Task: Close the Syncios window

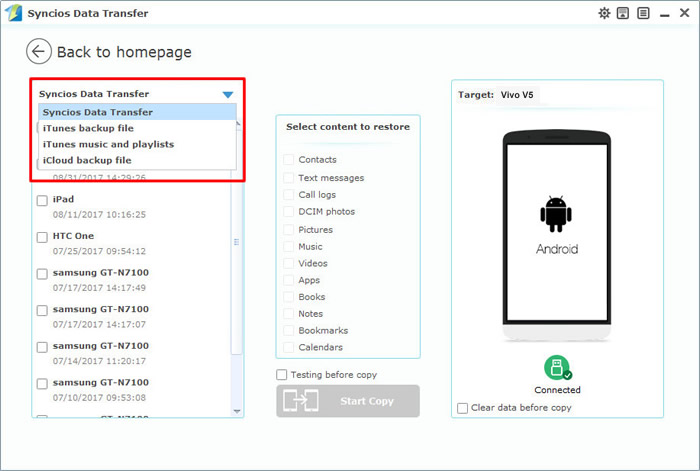Action: pyautogui.click(x=684, y=13)
